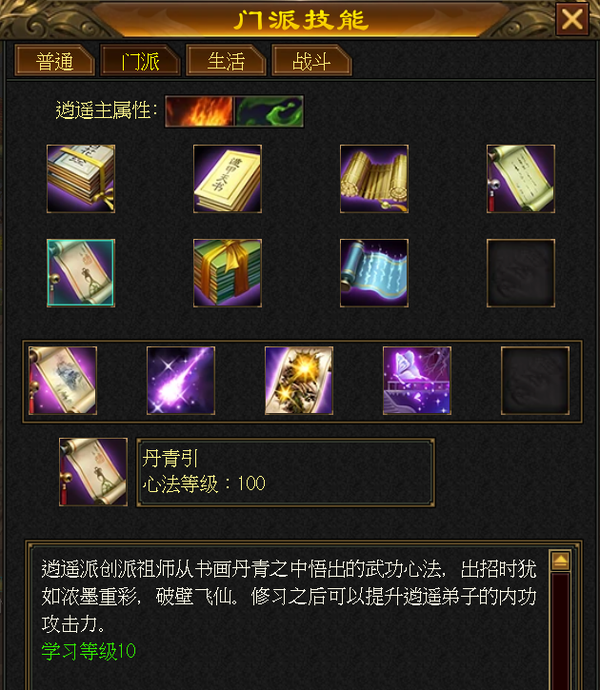Select the purple butterfly skill icon

click(417, 380)
